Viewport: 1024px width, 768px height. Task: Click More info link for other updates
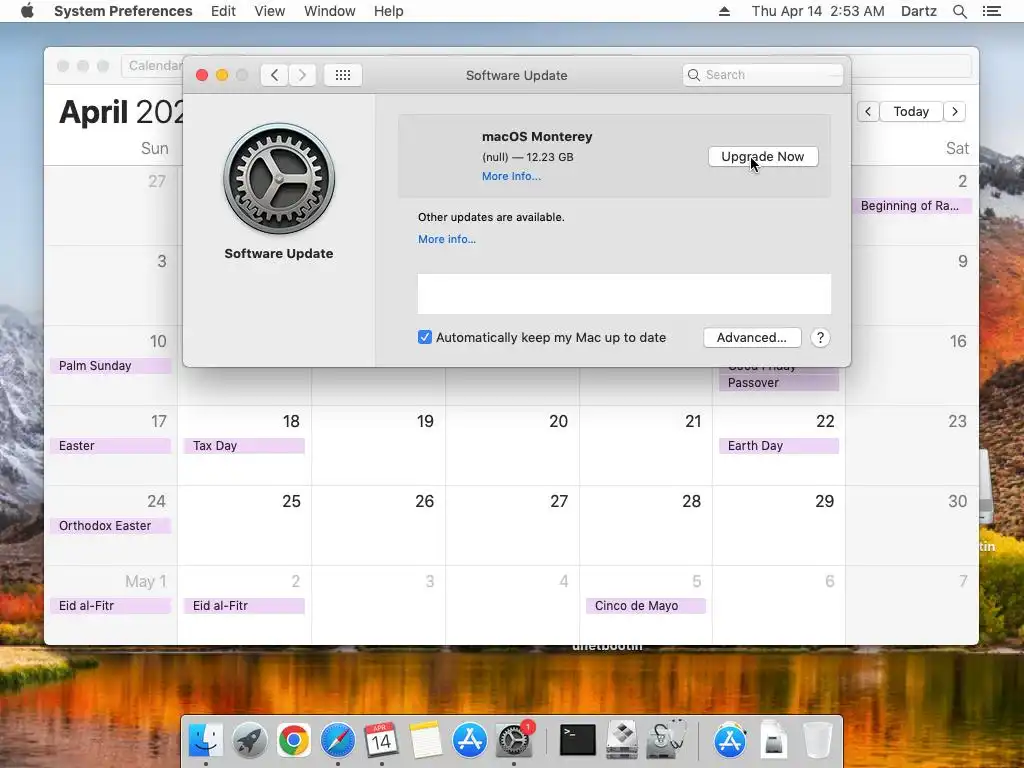click(x=447, y=240)
